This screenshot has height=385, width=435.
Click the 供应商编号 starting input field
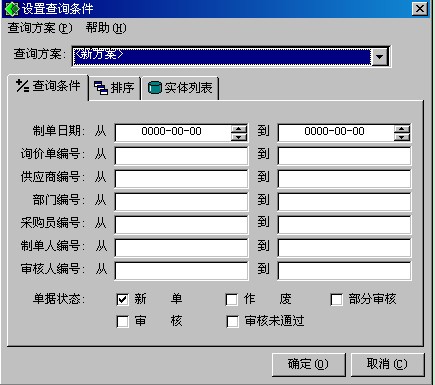(x=181, y=178)
